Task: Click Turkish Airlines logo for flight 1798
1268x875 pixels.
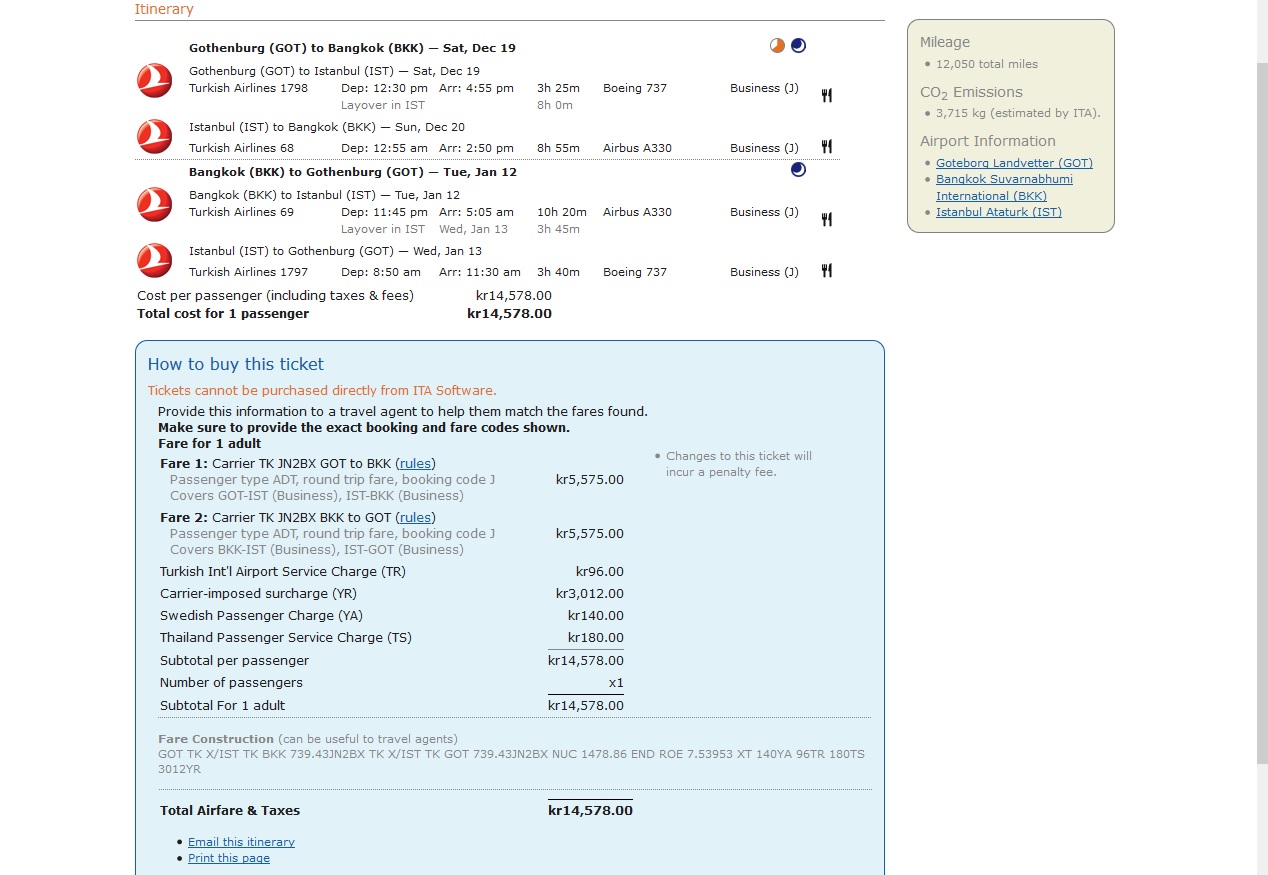Action: (x=154, y=80)
